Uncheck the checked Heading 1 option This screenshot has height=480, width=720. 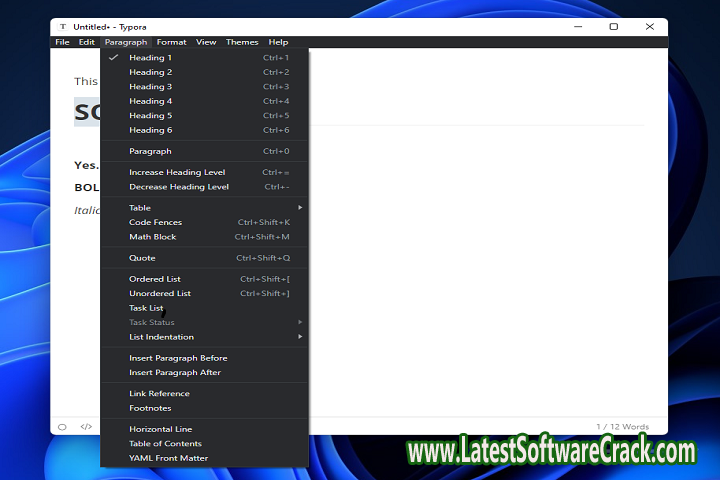click(150, 58)
